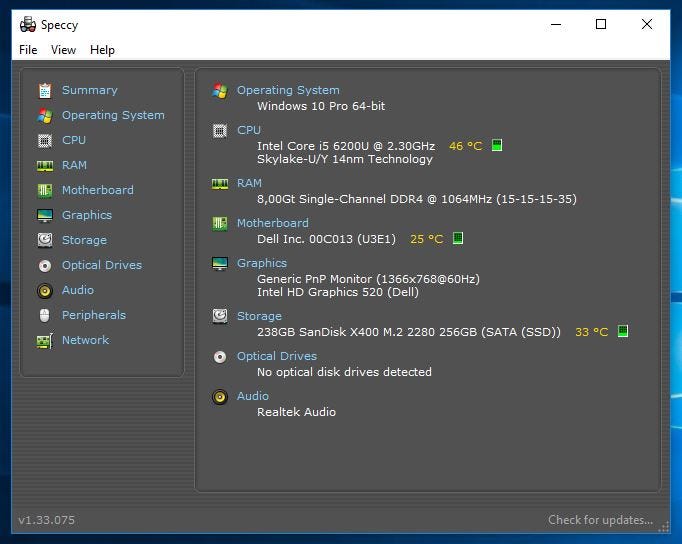
Task: Click the Graphics icon in main panel
Action: [x=220, y=264]
